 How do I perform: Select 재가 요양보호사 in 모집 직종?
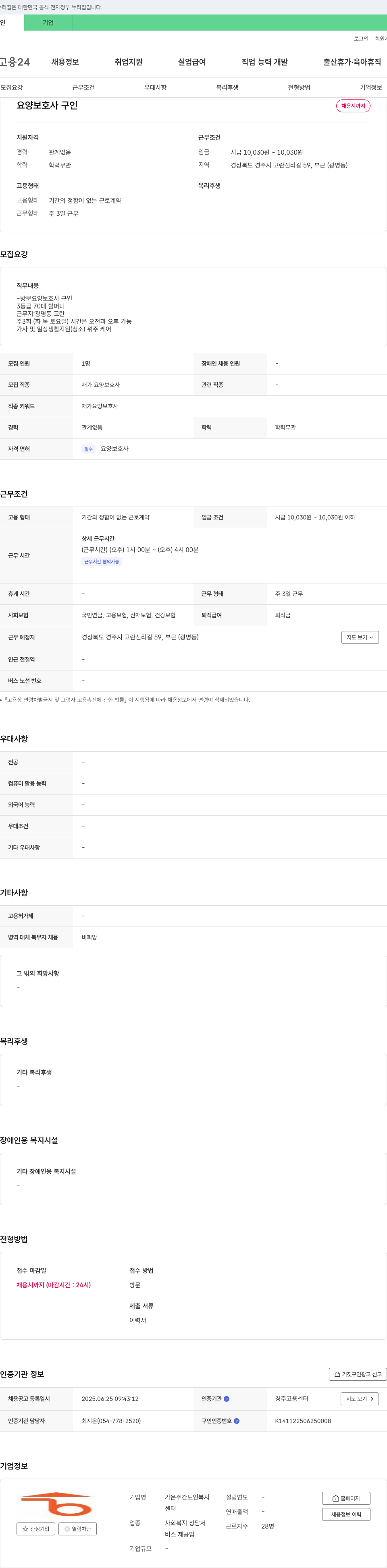coord(100,385)
